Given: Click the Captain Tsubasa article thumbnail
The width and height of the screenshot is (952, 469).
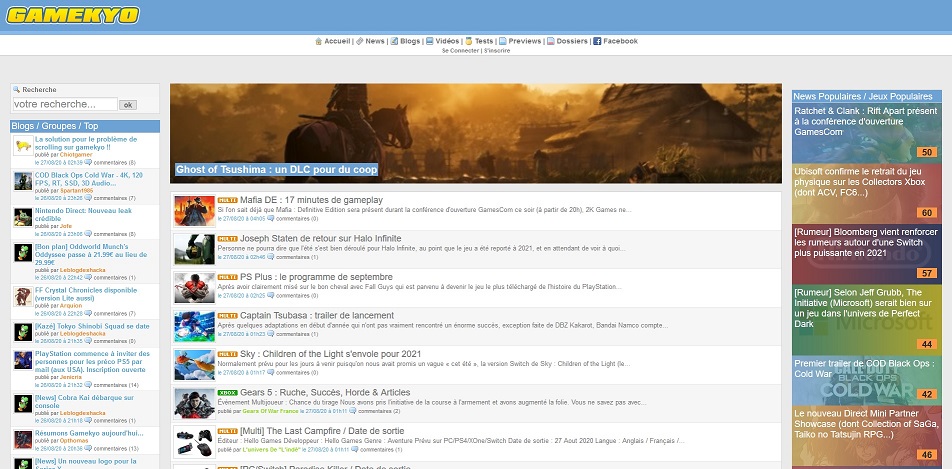Looking at the screenshot, I should (x=194, y=326).
